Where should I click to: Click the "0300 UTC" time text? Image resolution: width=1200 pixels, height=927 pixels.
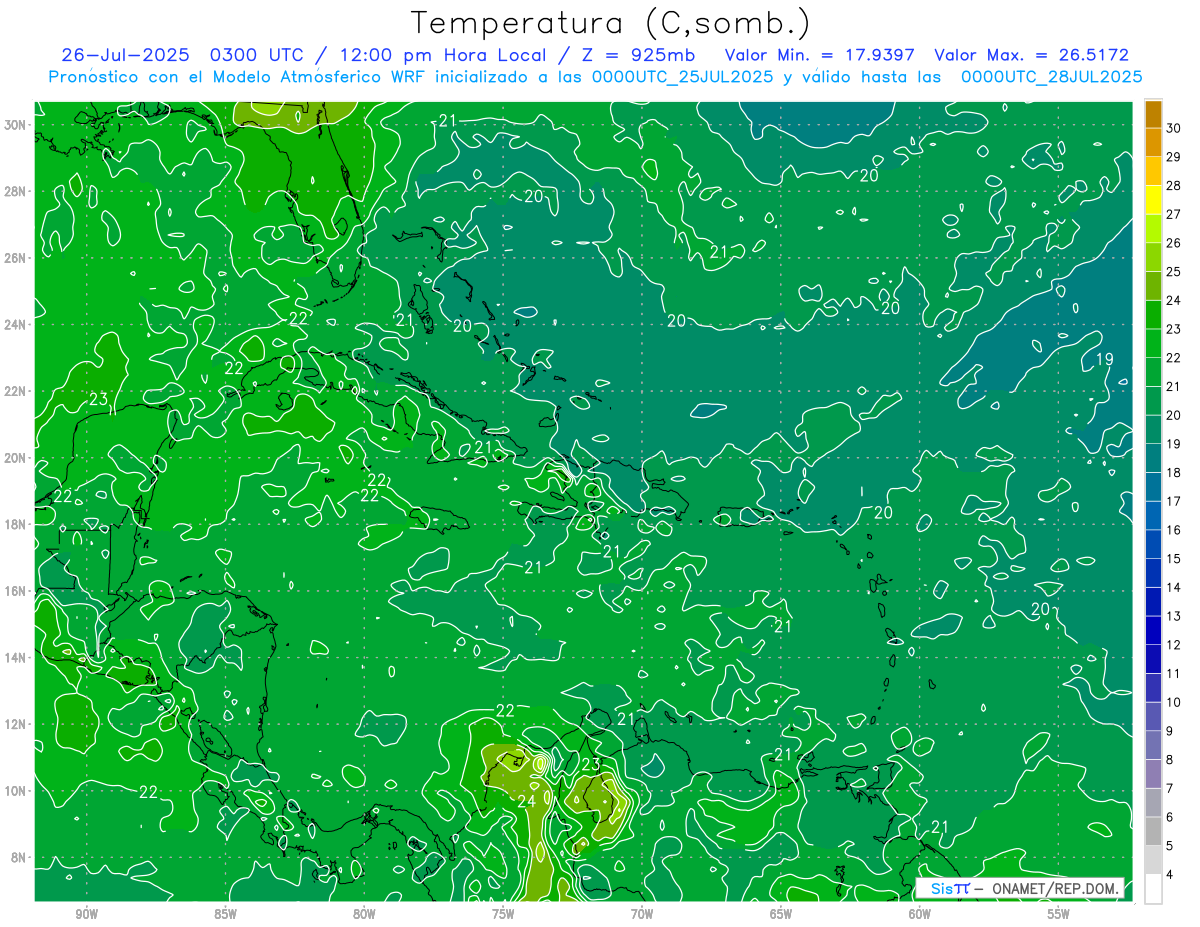[x=257, y=55]
